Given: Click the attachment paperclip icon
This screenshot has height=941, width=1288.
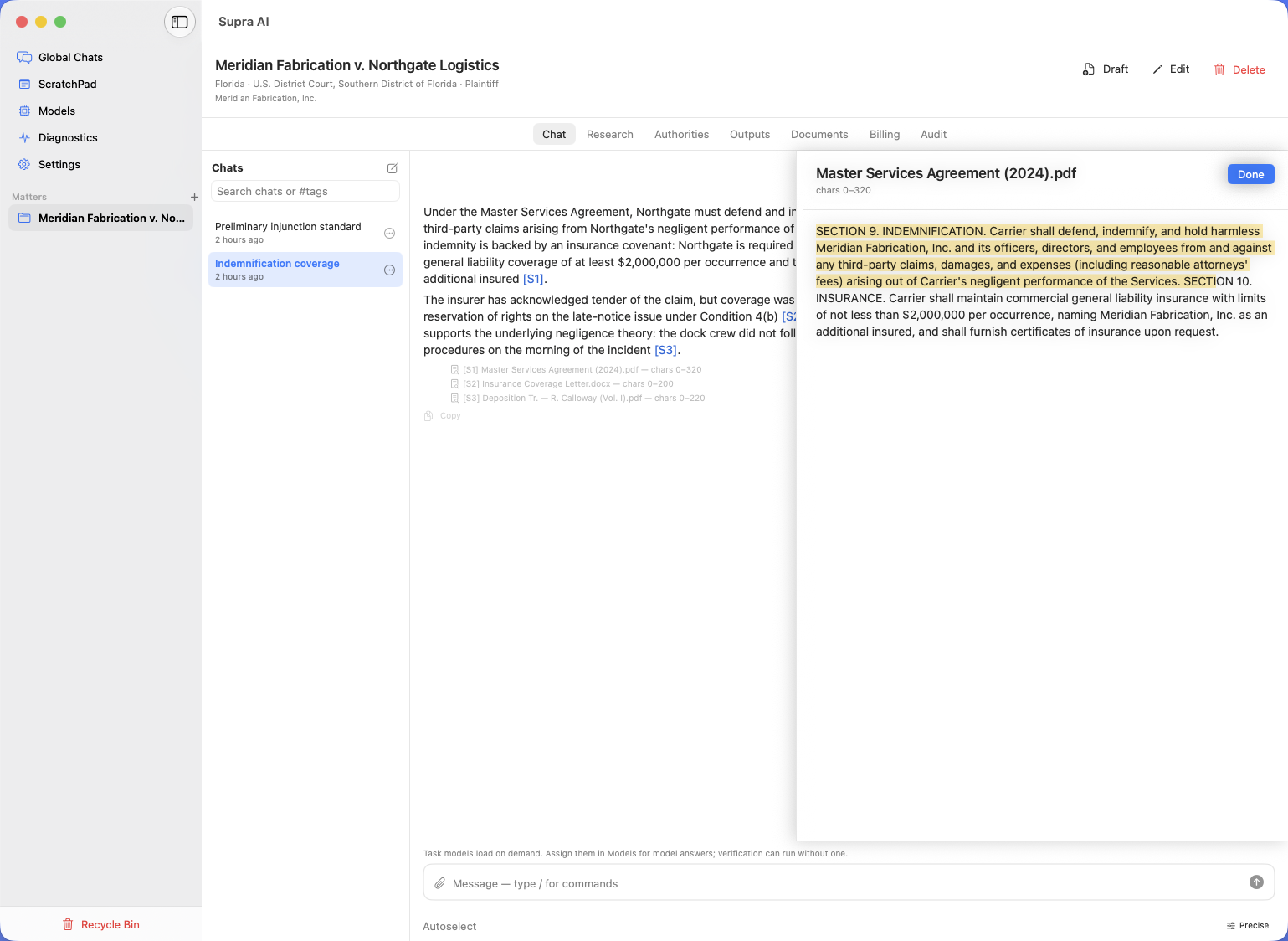Looking at the screenshot, I should click(439, 883).
